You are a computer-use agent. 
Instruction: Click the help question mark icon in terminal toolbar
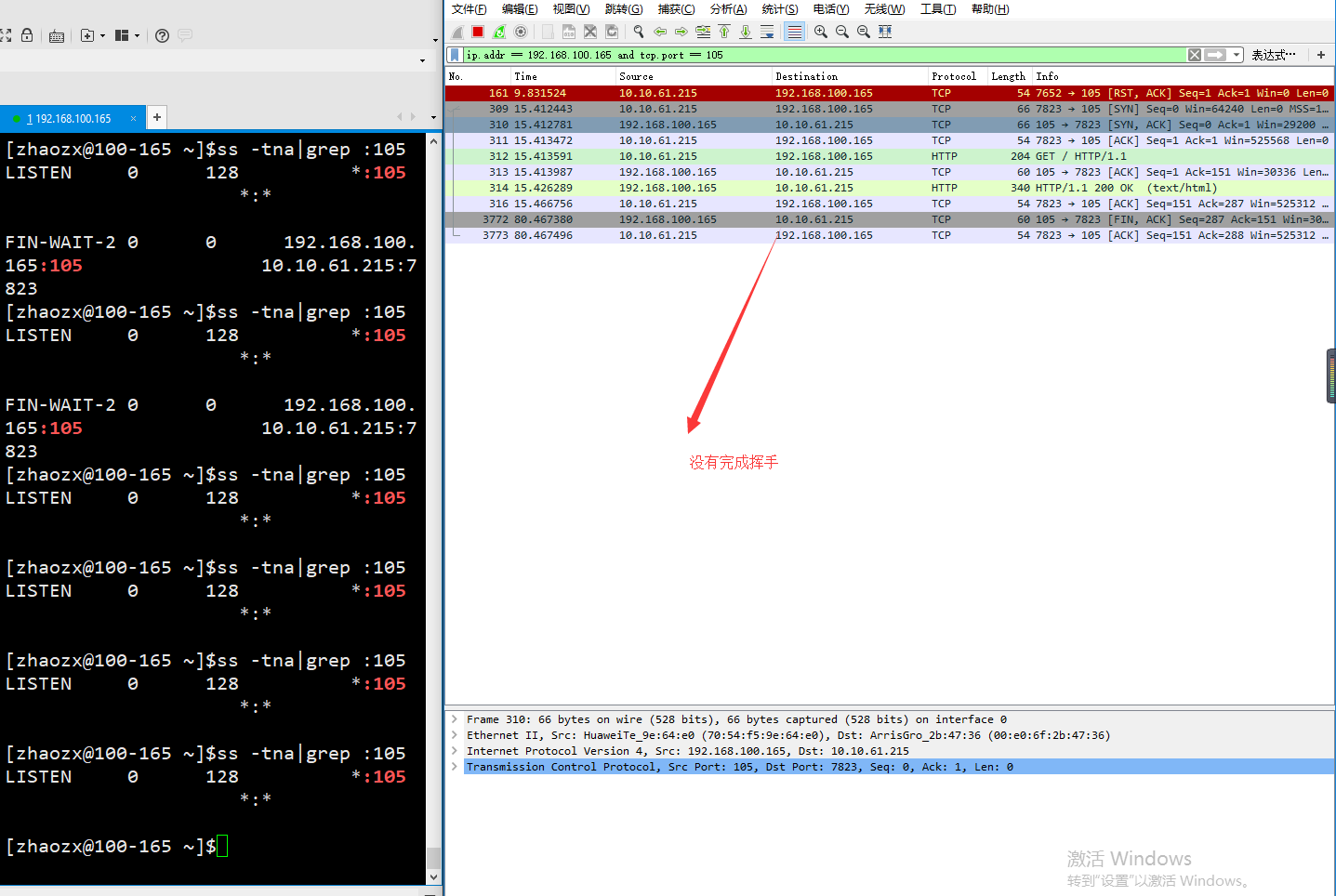(162, 35)
